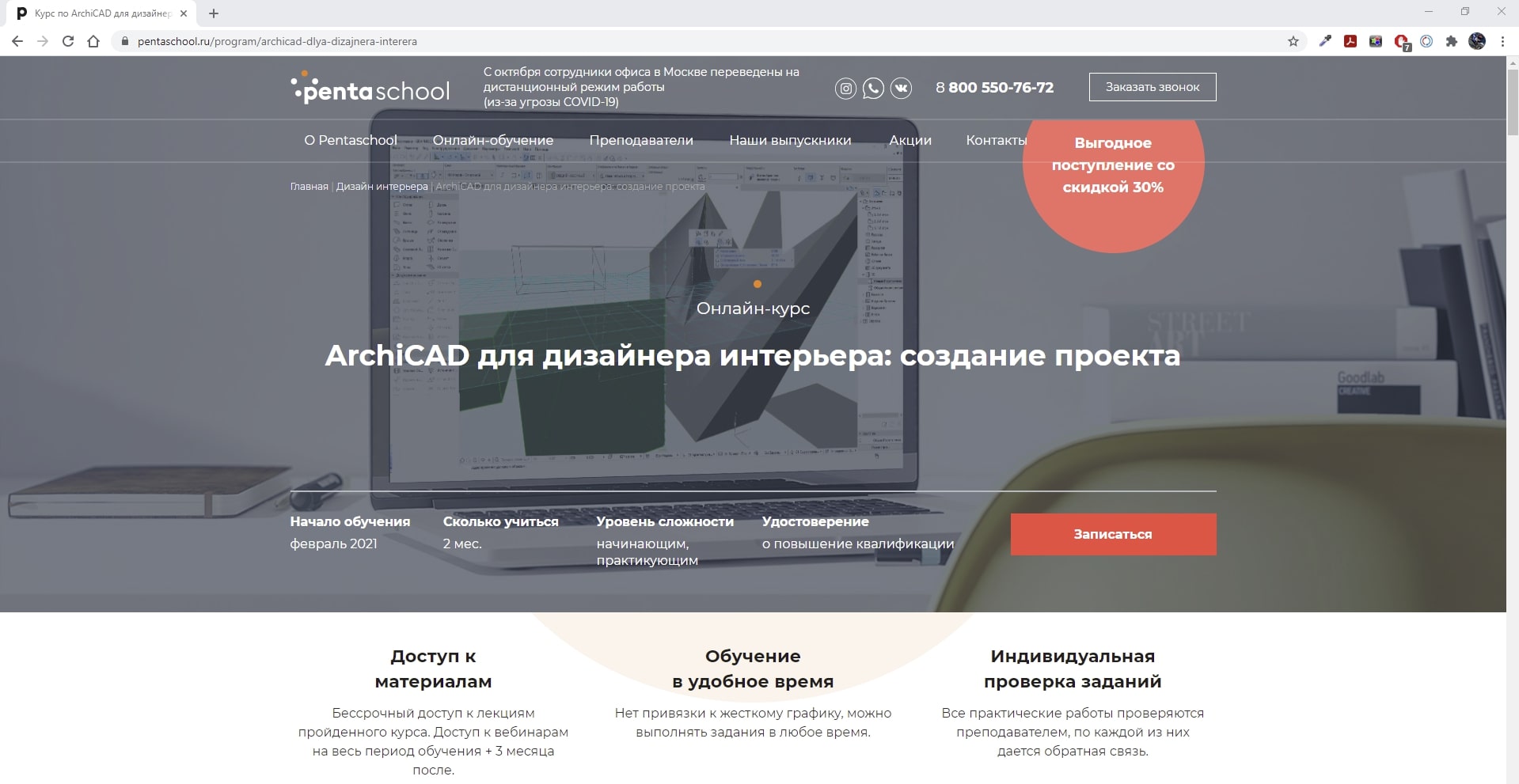This screenshot has height=784, width=1519.
Task: Open the 'Контакты' menu item
Action: click(x=997, y=140)
